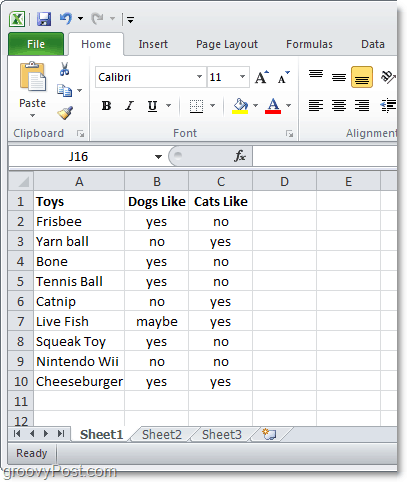Add a new worksheet tab icon
This screenshot has width=407, height=482.
[x=269, y=434]
